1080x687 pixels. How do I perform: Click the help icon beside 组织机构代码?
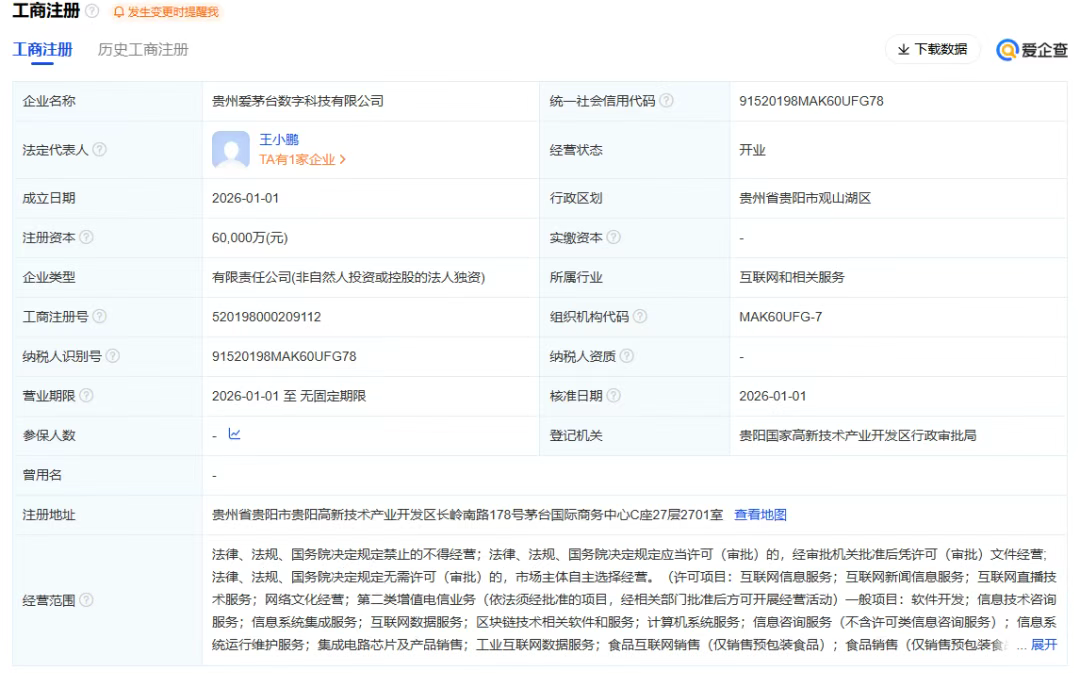(640, 317)
